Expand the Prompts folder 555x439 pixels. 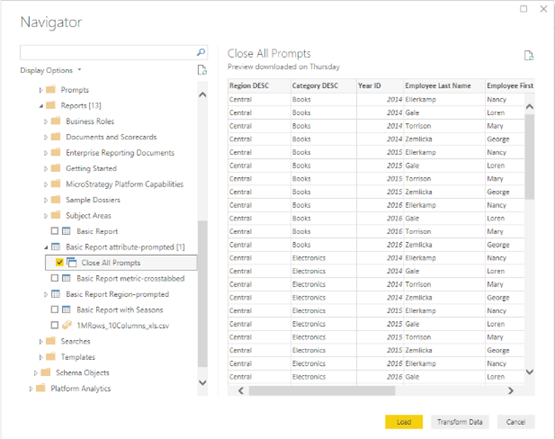pyautogui.click(x=41, y=90)
